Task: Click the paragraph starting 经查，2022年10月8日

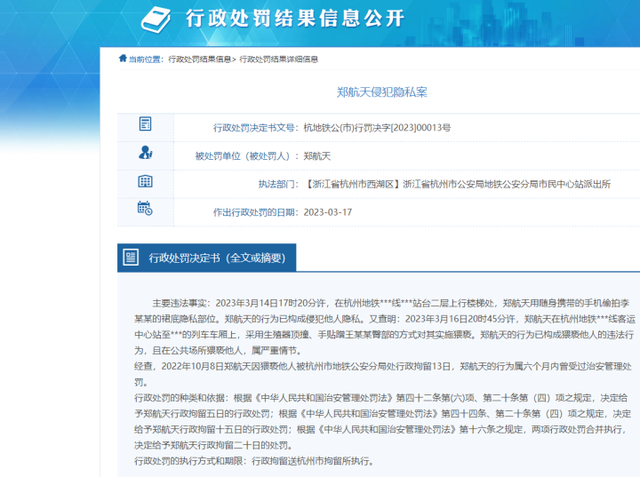Action: click(x=383, y=374)
